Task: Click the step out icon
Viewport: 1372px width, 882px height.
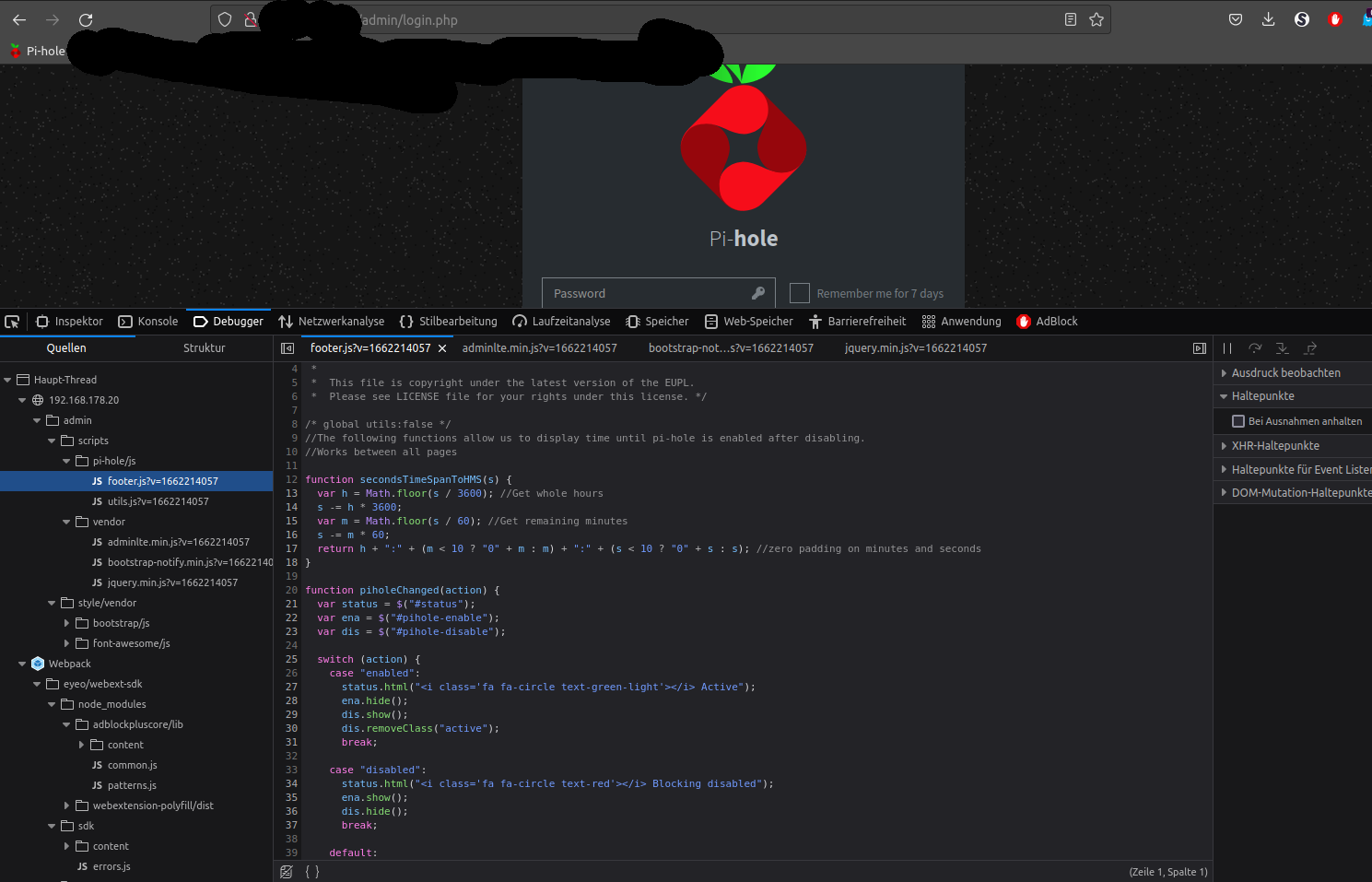Action: pos(1309,347)
